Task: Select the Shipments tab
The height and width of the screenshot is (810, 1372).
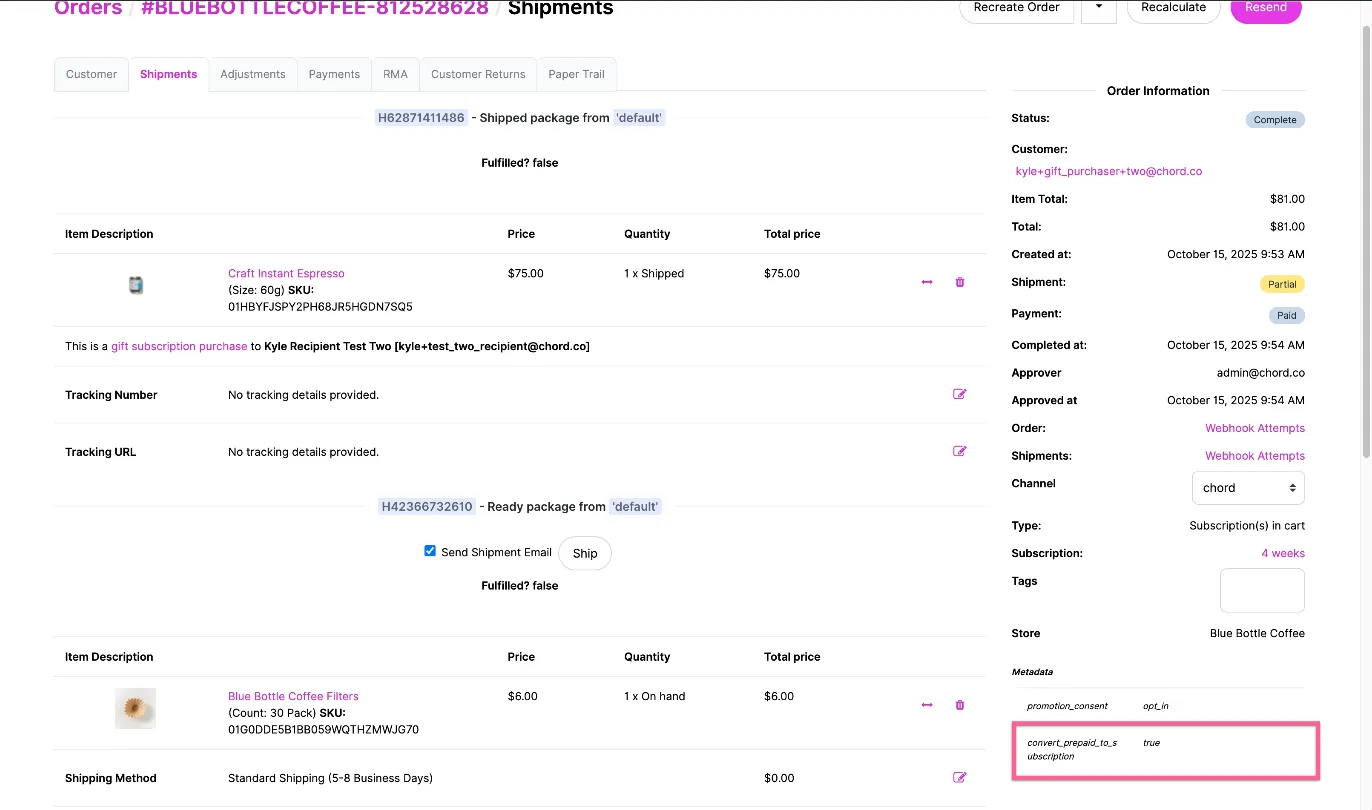Action: (168, 74)
